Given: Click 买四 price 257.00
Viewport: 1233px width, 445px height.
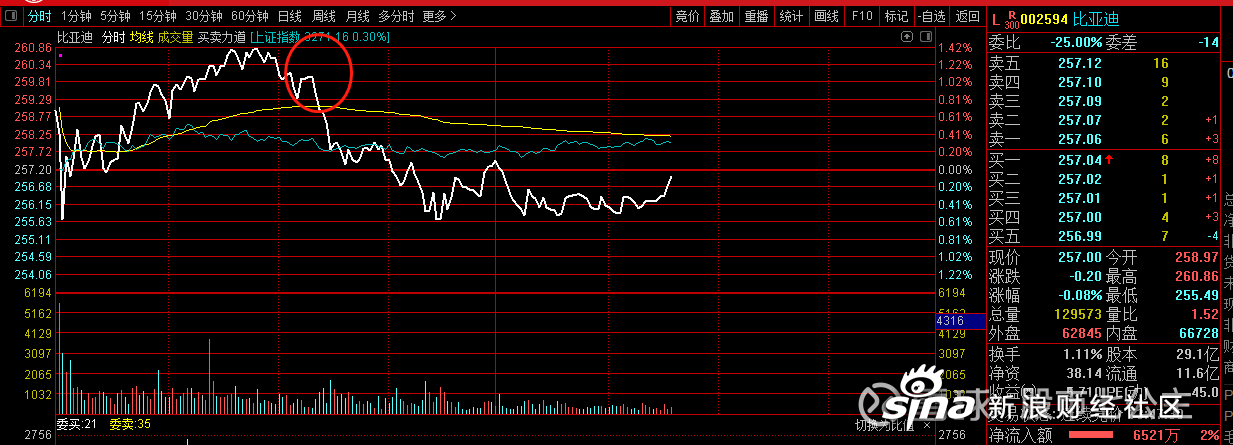Looking at the screenshot, I should (1079, 217).
